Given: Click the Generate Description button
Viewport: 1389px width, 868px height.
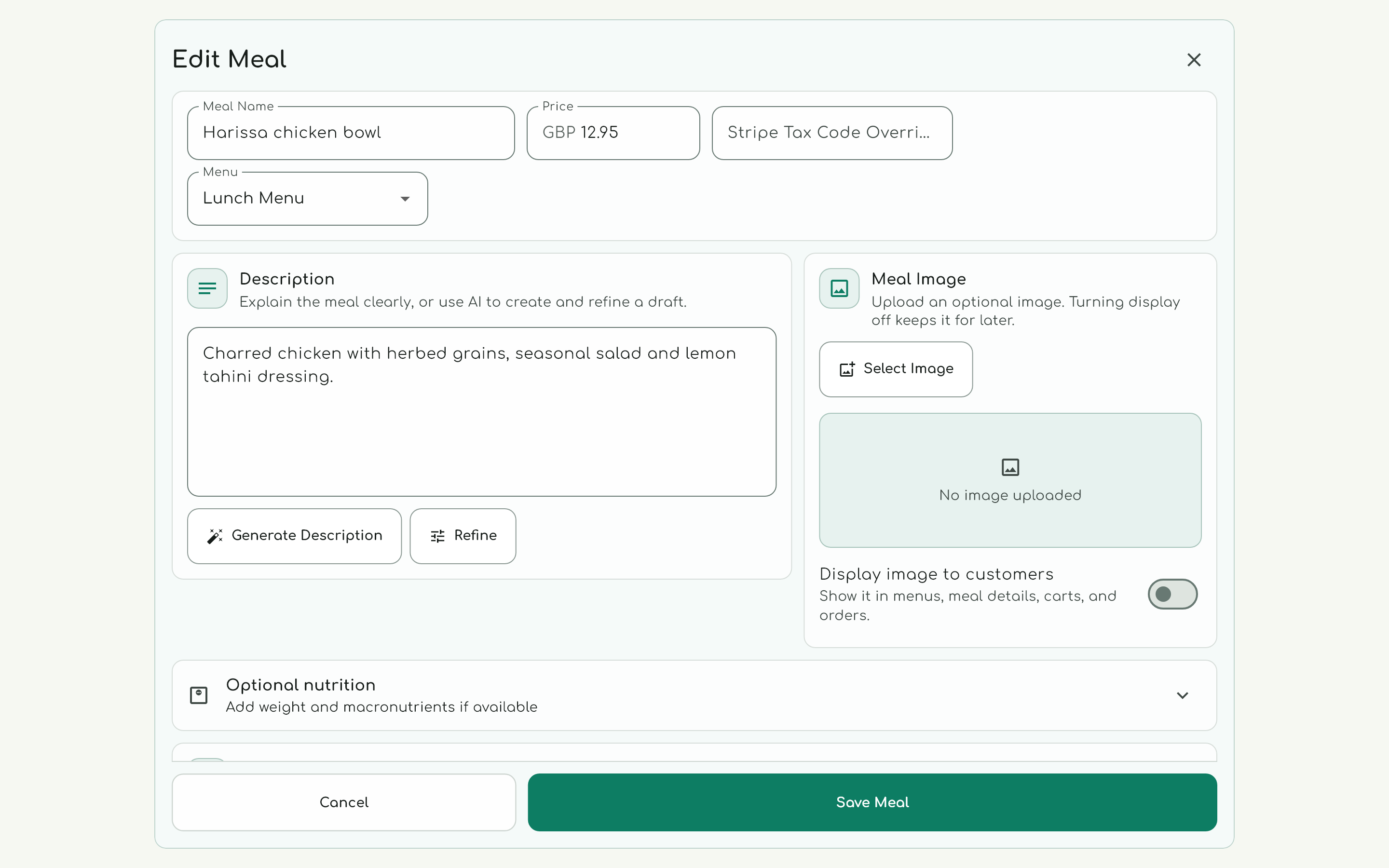Looking at the screenshot, I should point(295,536).
